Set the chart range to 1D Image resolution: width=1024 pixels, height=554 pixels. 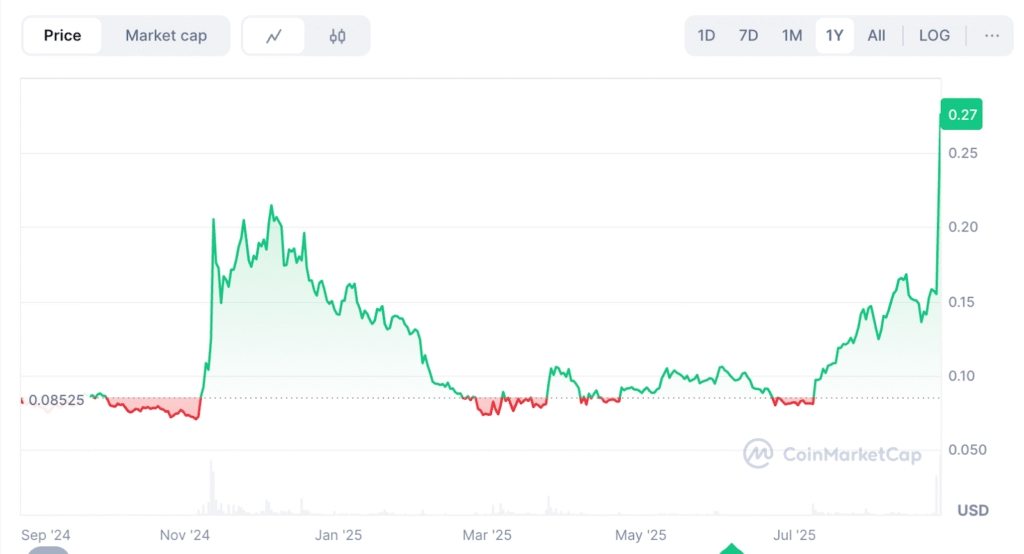click(706, 35)
